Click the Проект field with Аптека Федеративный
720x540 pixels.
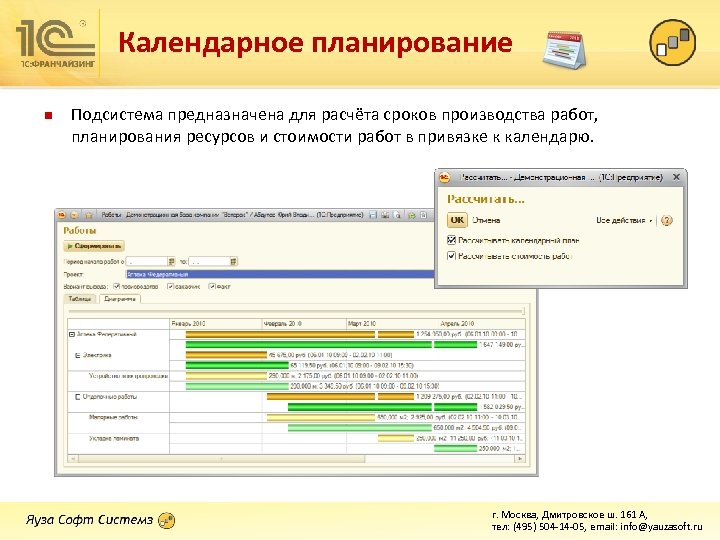[280, 274]
